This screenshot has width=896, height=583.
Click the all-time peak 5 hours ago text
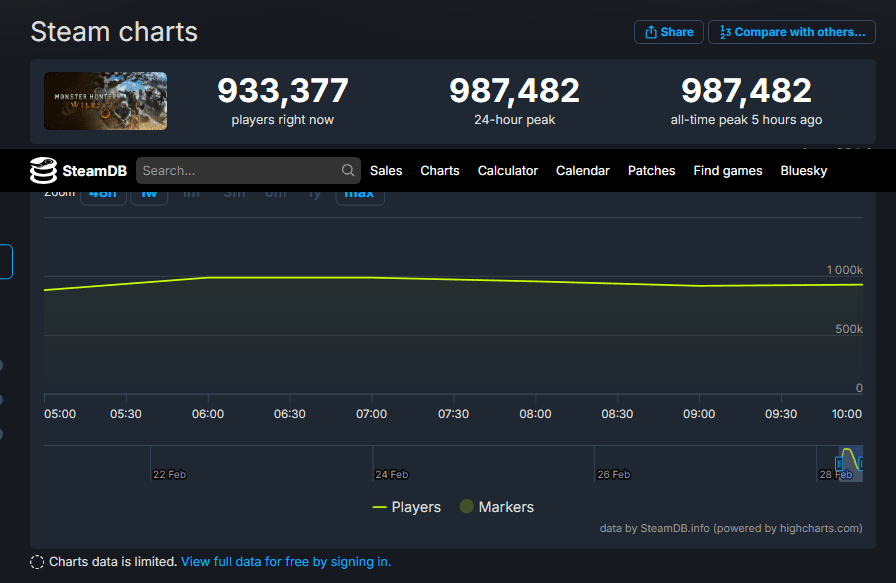[746, 120]
